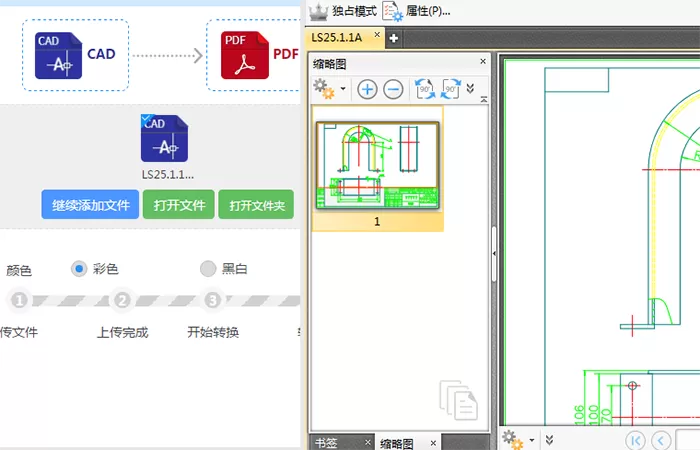The width and height of the screenshot is (700, 450).
Task: Click the CAD text label beside icon
Action: [x=101, y=54]
